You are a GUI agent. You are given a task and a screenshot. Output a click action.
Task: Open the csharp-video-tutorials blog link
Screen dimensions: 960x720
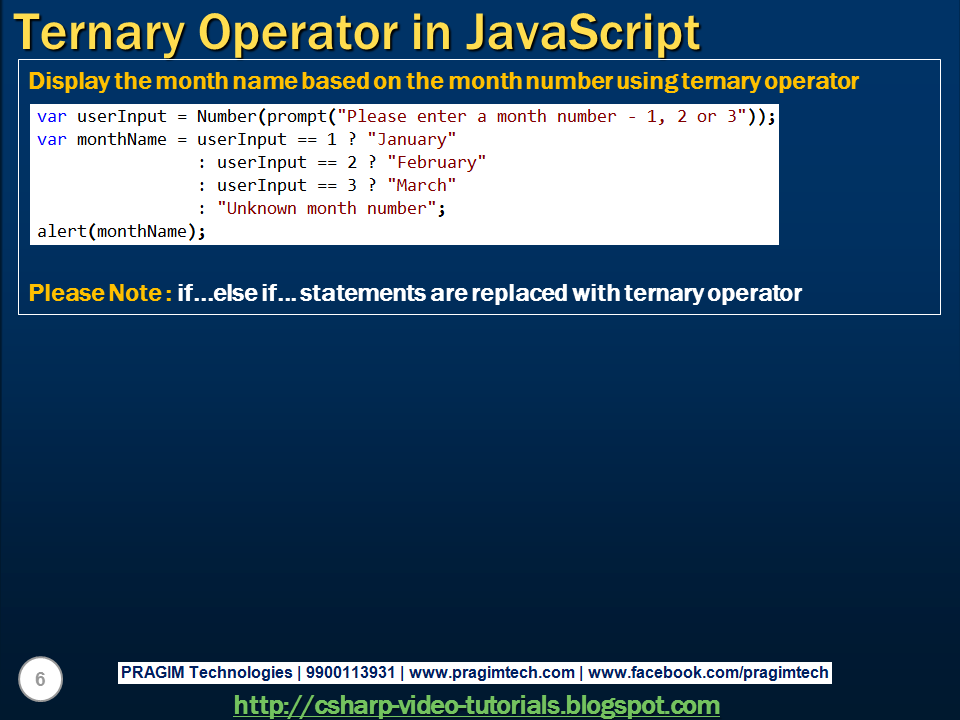477,703
